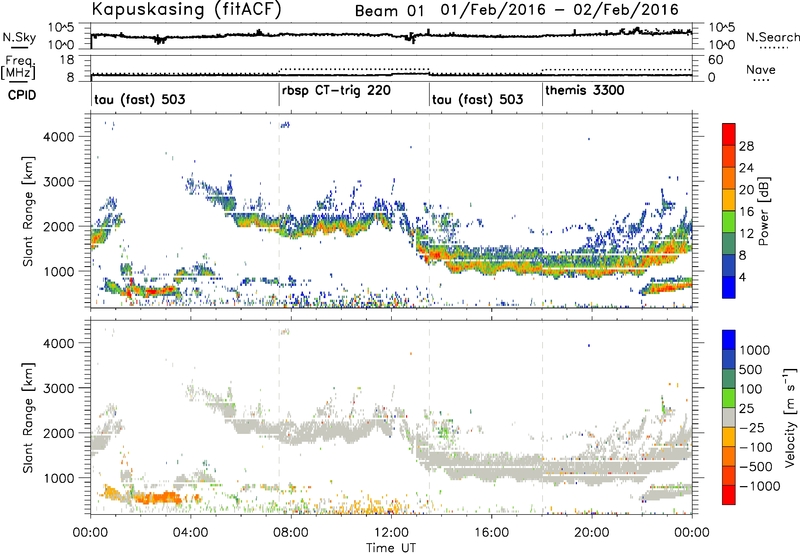Select the 20 tick on power colorbar
Screen dimensions: 800x554
point(746,190)
